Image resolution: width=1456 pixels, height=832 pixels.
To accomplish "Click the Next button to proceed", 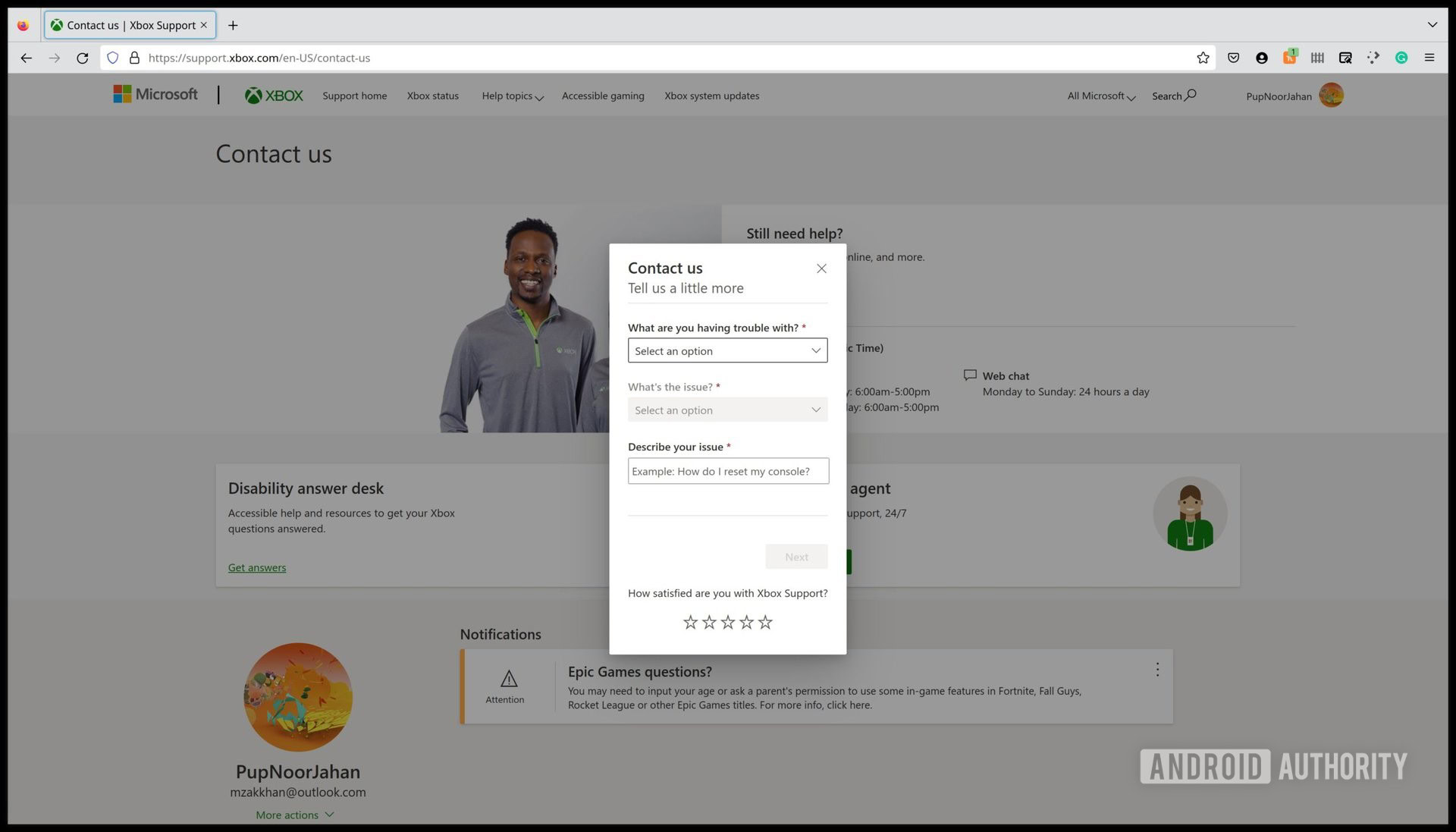I will point(796,556).
